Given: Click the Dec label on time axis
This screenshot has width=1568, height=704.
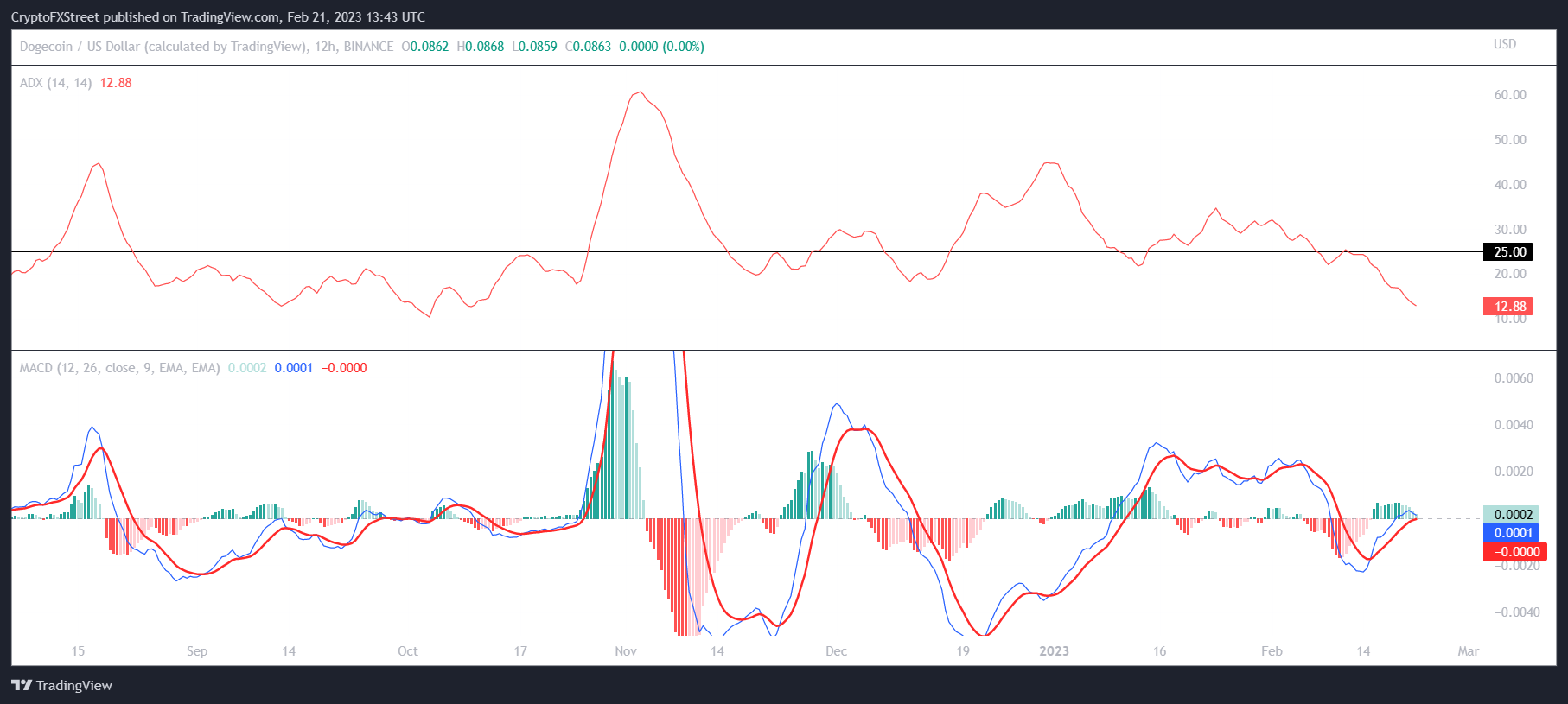Looking at the screenshot, I should 837,651.
